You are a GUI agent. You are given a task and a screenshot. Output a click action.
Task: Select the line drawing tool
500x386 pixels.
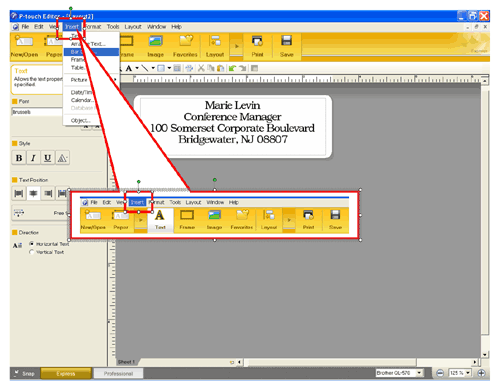click(145, 69)
